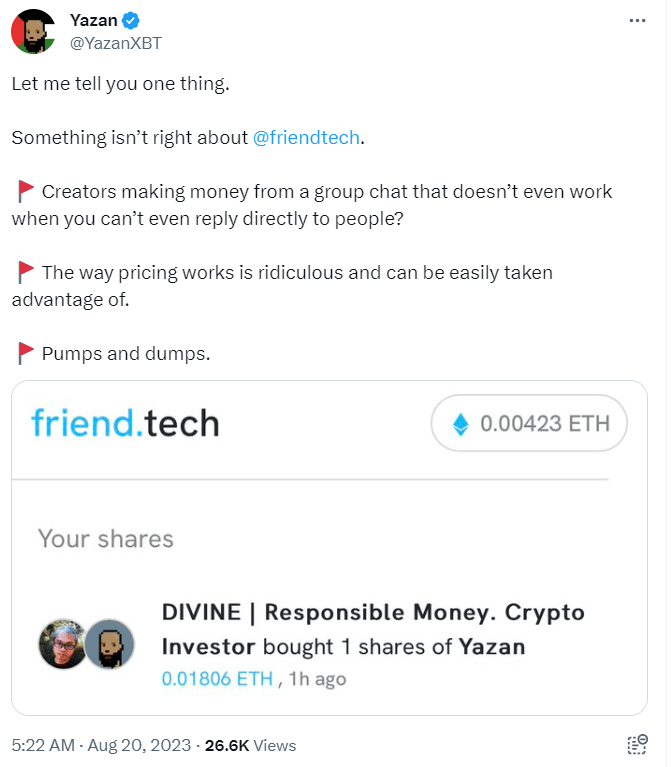
Task: Click DIVINE's round avatar in shares row
Action: click(60, 644)
